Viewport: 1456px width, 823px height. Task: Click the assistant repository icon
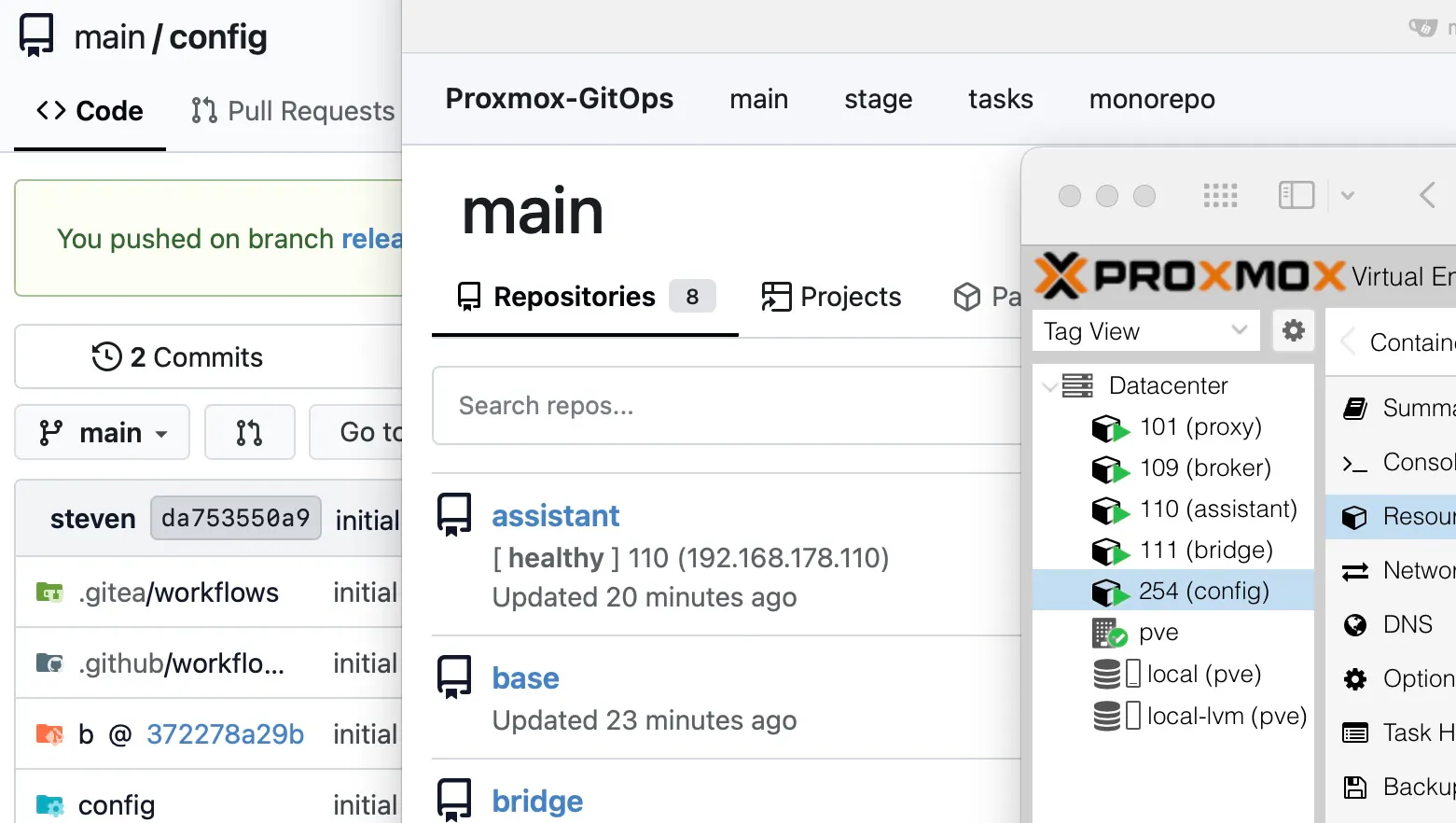coord(454,514)
